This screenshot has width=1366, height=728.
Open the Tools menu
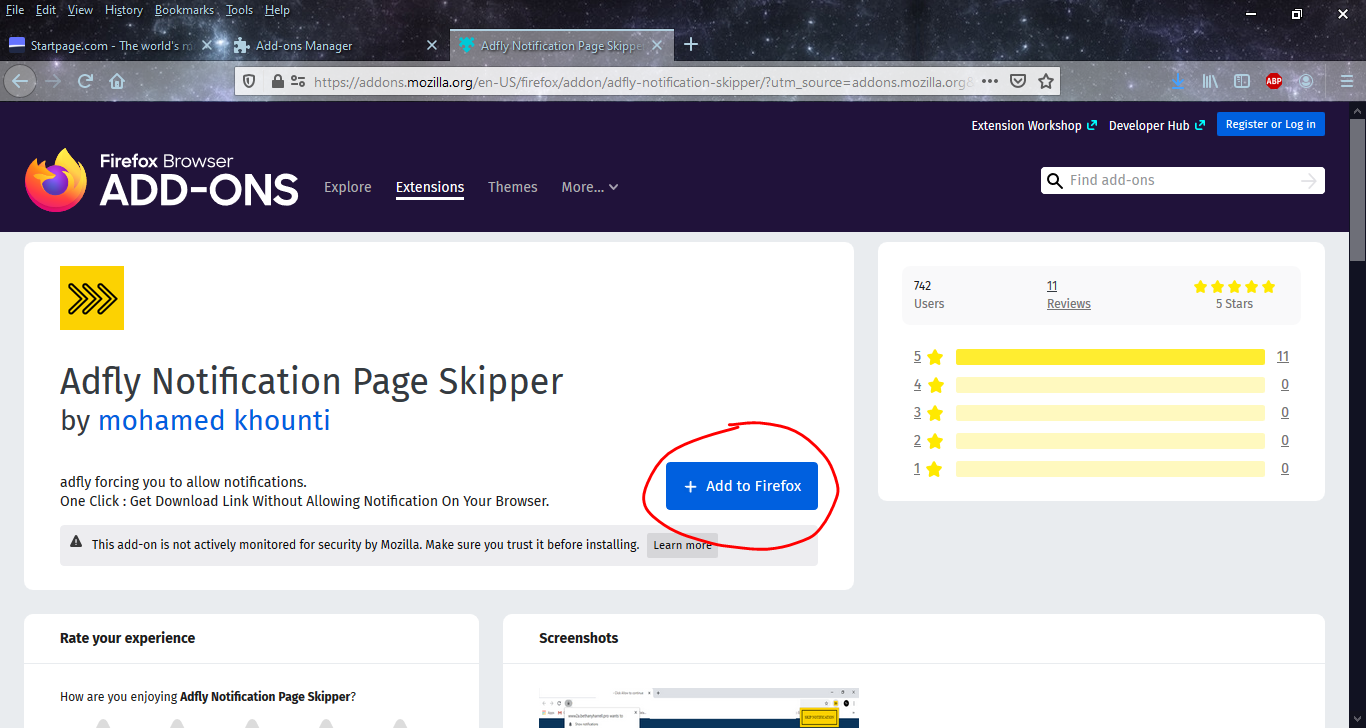(x=240, y=10)
